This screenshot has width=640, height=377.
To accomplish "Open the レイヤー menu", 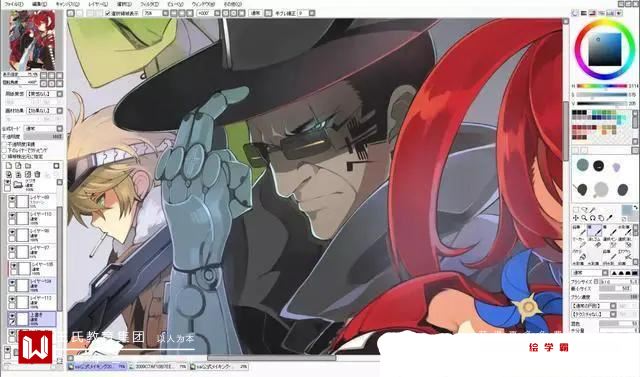I will click(98, 4).
